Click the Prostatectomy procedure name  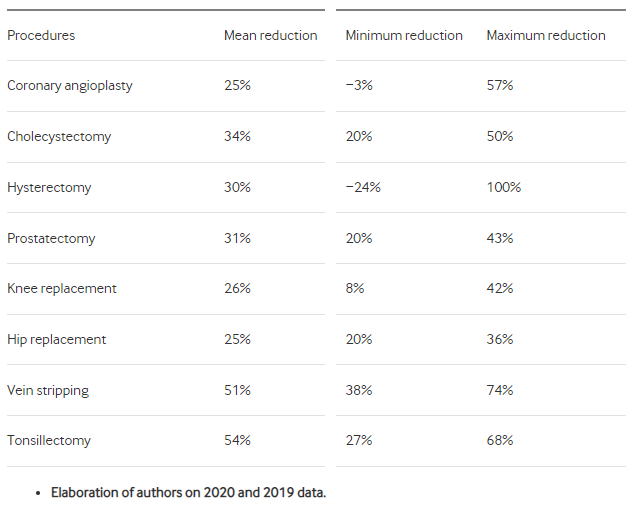point(51,238)
